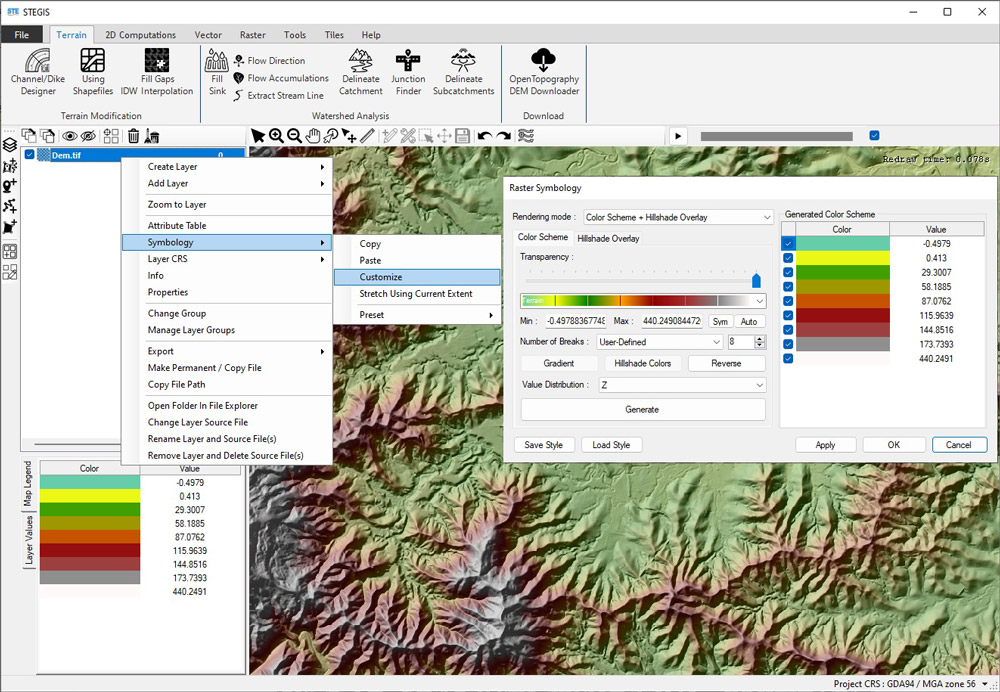1000x692 pixels.
Task: Choose Customize from the Symbology submenu
Action: (381, 277)
